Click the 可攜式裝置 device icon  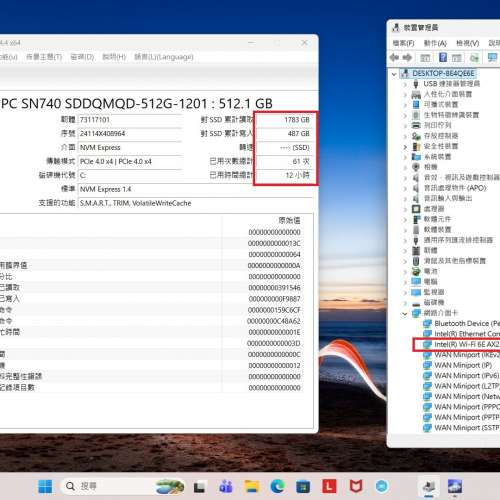(416, 105)
